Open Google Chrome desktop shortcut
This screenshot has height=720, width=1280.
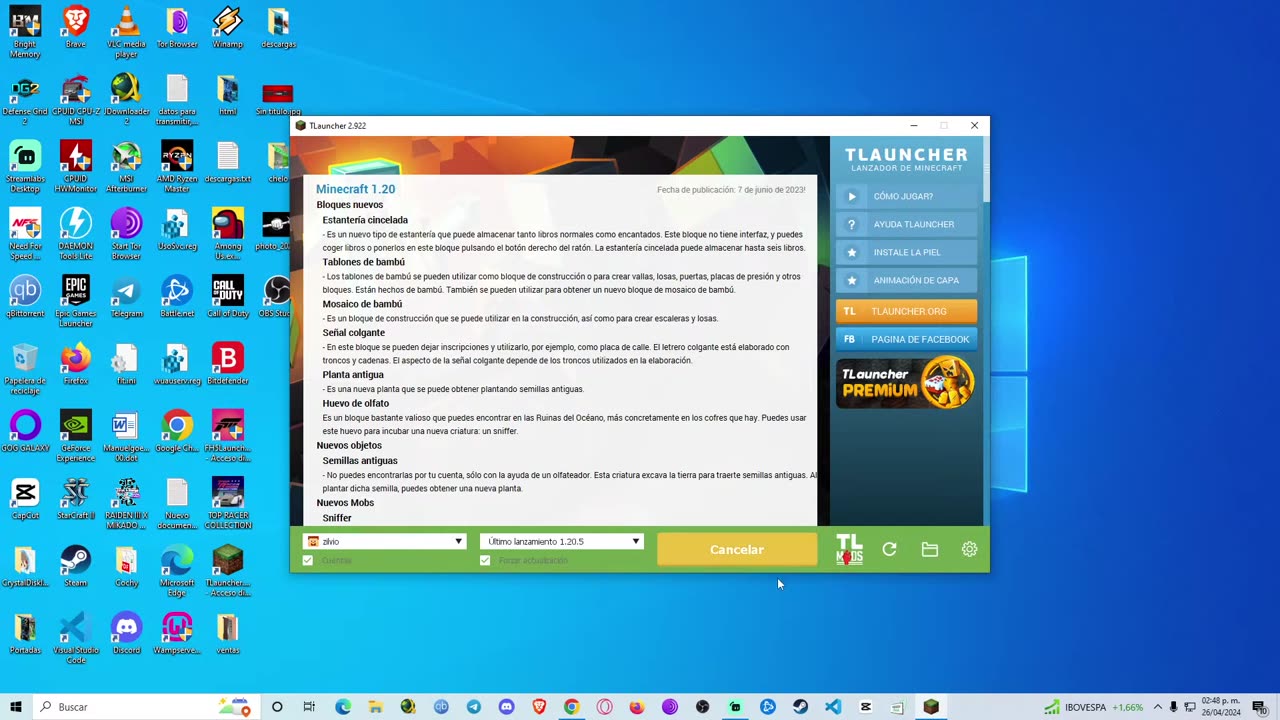pyautogui.click(x=177, y=431)
